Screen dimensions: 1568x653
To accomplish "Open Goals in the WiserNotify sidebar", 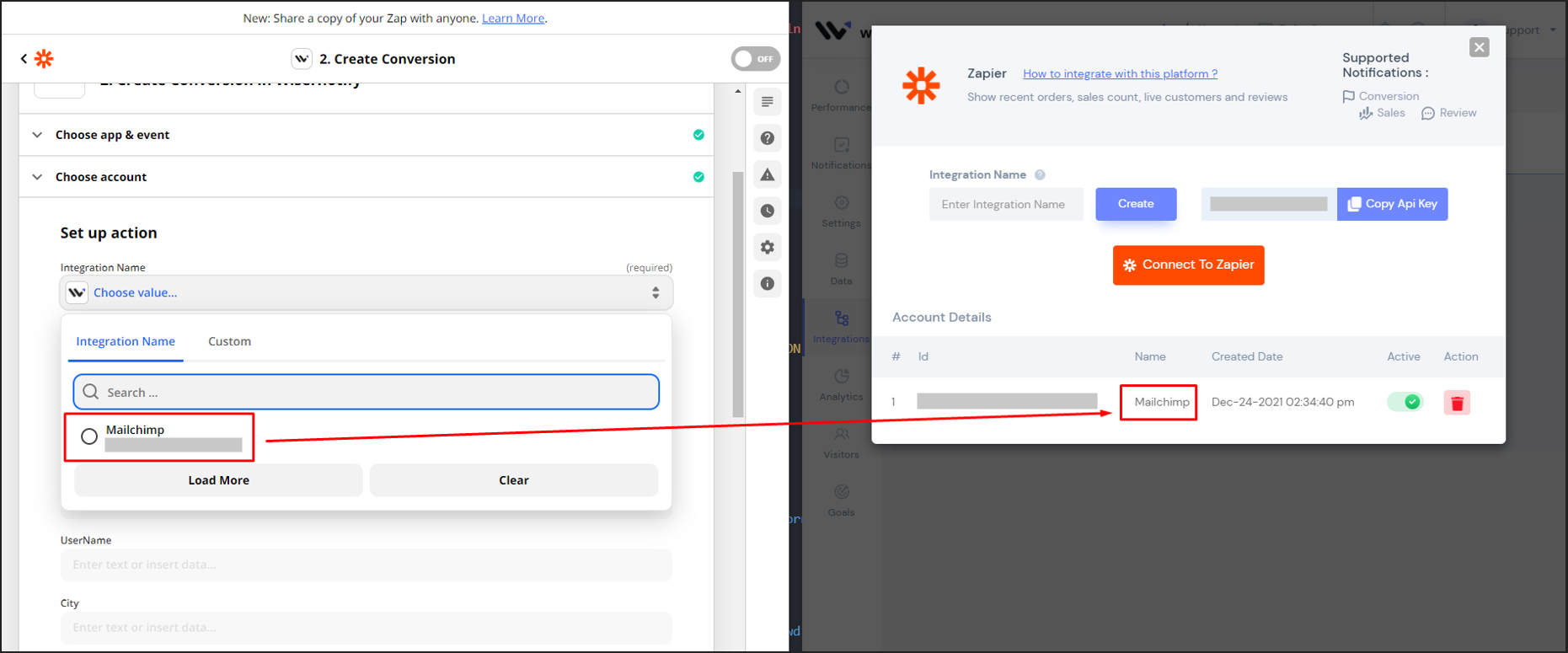I will click(x=841, y=500).
